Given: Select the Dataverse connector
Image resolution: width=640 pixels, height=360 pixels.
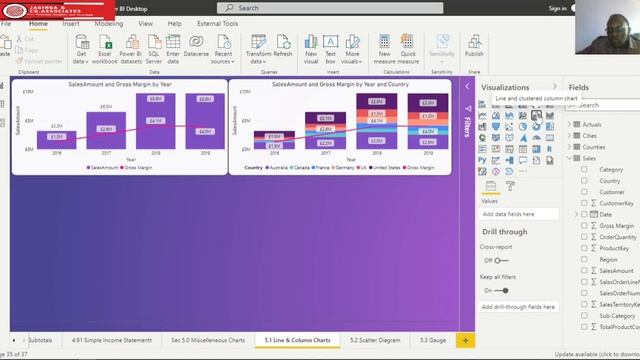Looking at the screenshot, I should (x=196, y=46).
